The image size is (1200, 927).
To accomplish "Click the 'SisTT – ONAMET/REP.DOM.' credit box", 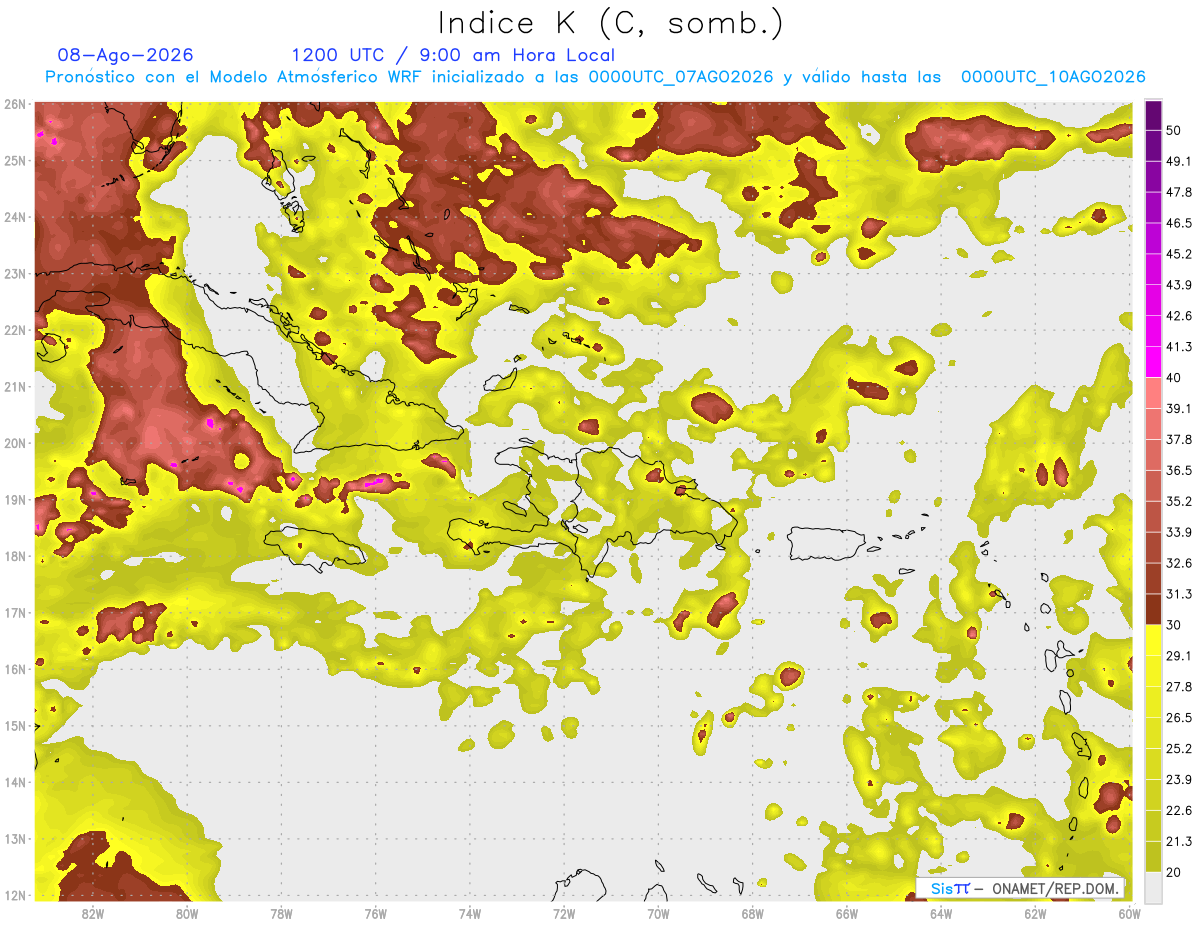I will tap(1021, 888).
